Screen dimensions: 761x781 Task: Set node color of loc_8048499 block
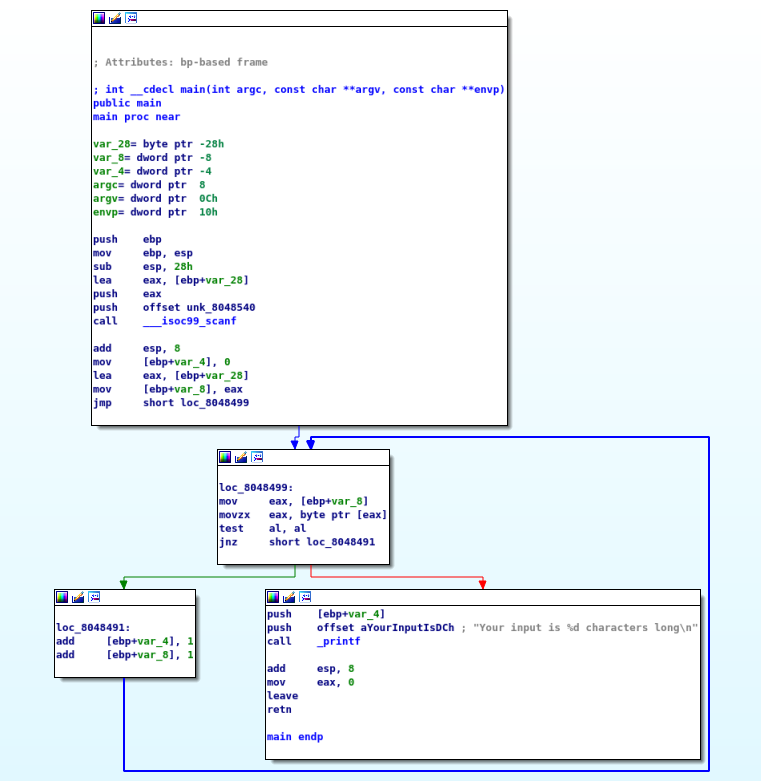(225, 457)
